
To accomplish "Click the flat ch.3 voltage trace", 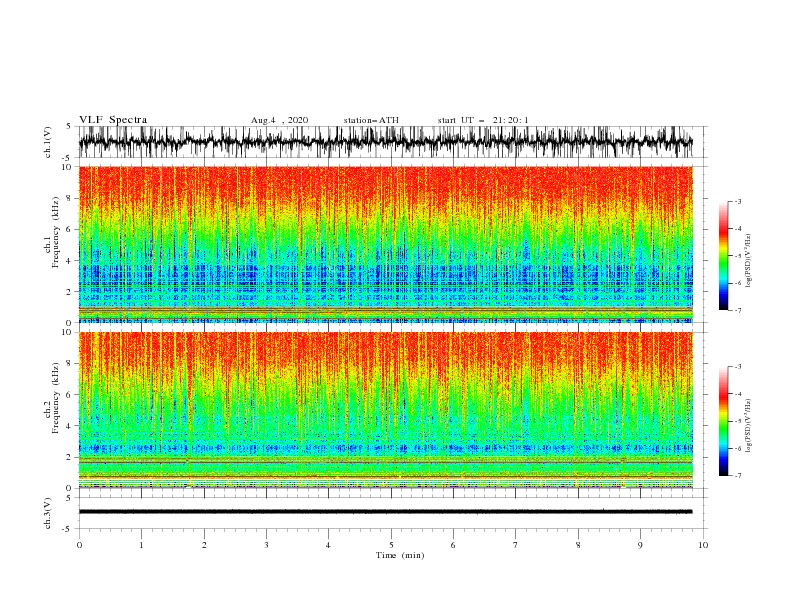I will pos(385,512).
